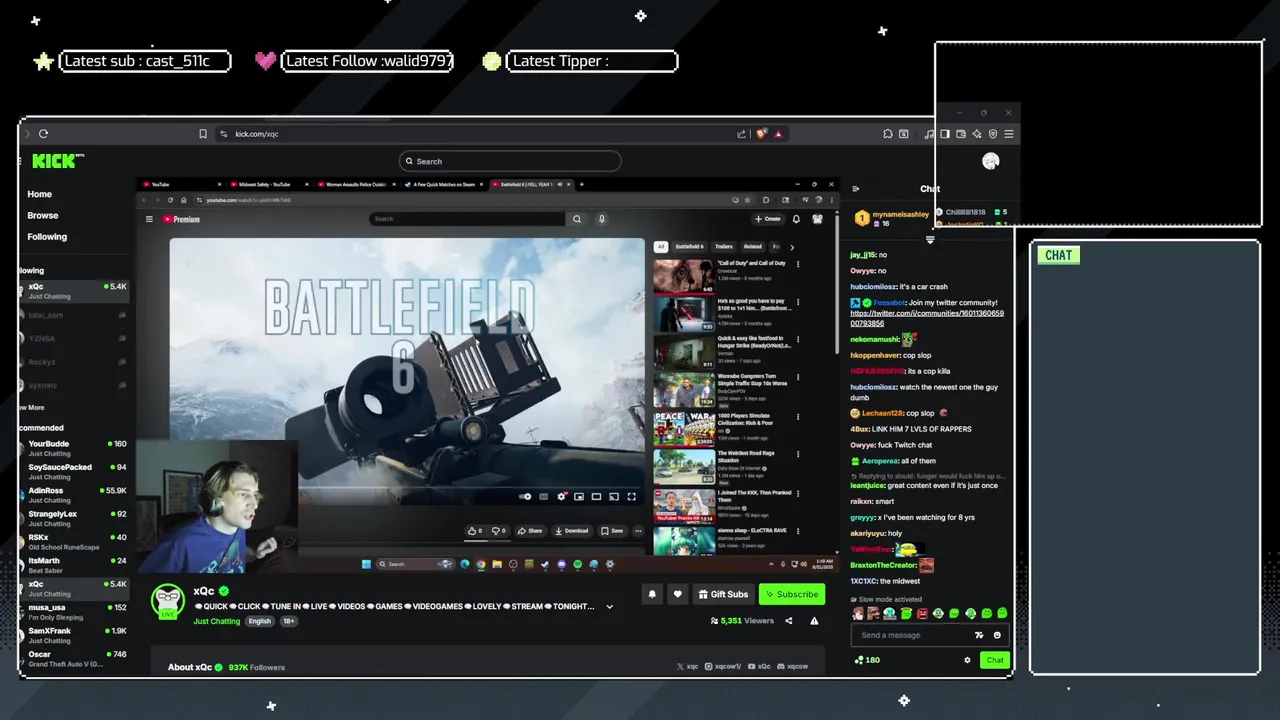This screenshot has height=720, width=1280.
Task: Open options for "Call of Duty" video
Action: click(798, 264)
